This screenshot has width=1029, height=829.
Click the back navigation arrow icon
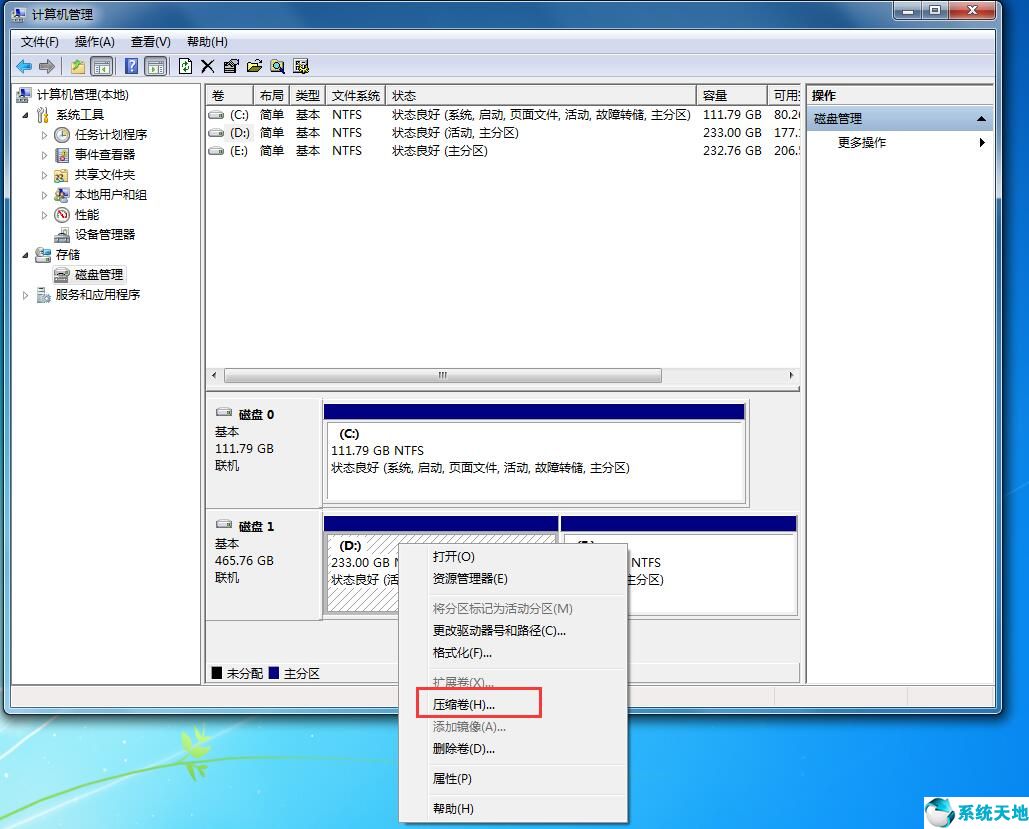click(x=23, y=66)
